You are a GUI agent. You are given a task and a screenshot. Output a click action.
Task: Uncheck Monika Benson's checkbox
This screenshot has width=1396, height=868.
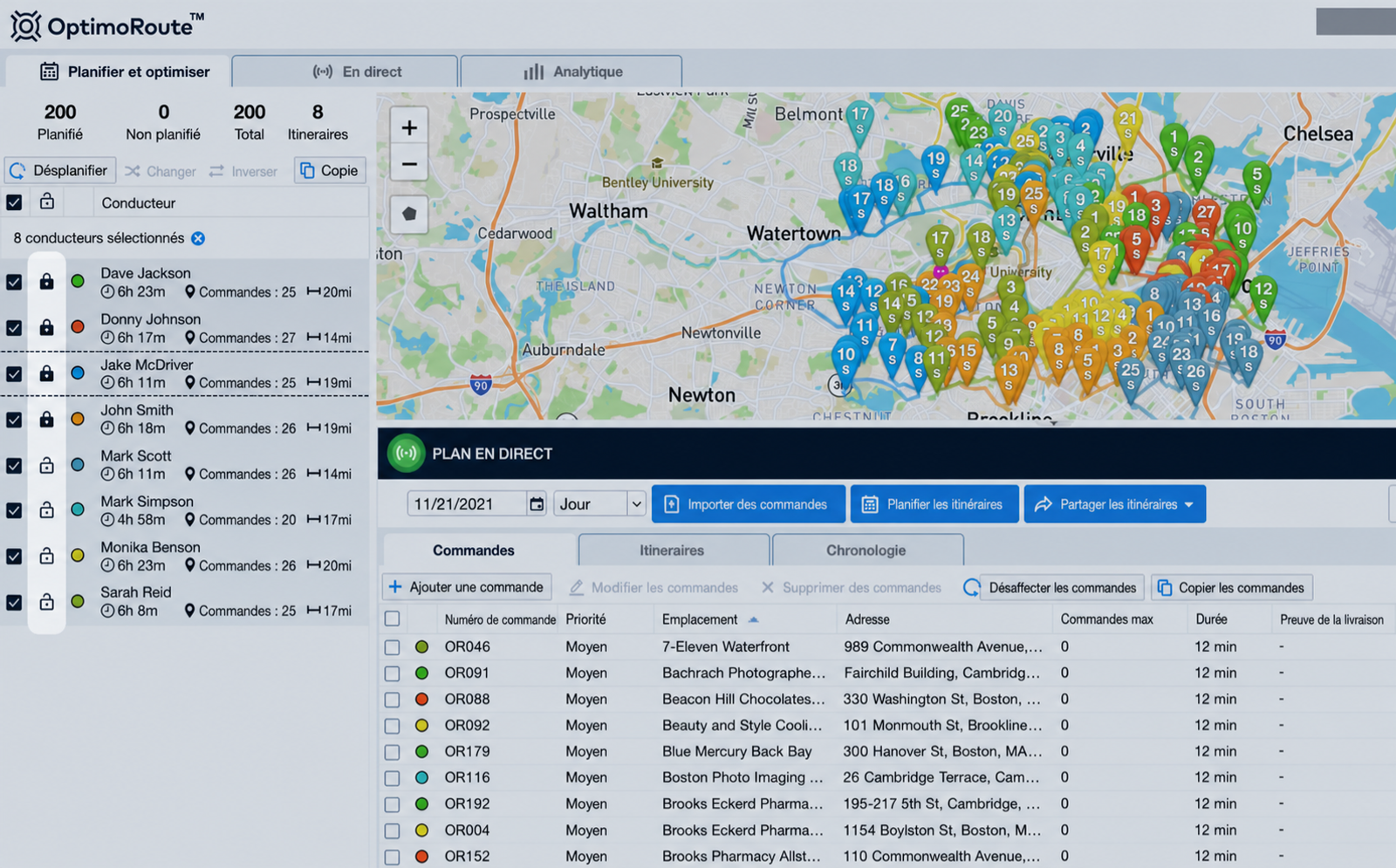click(x=14, y=556)
